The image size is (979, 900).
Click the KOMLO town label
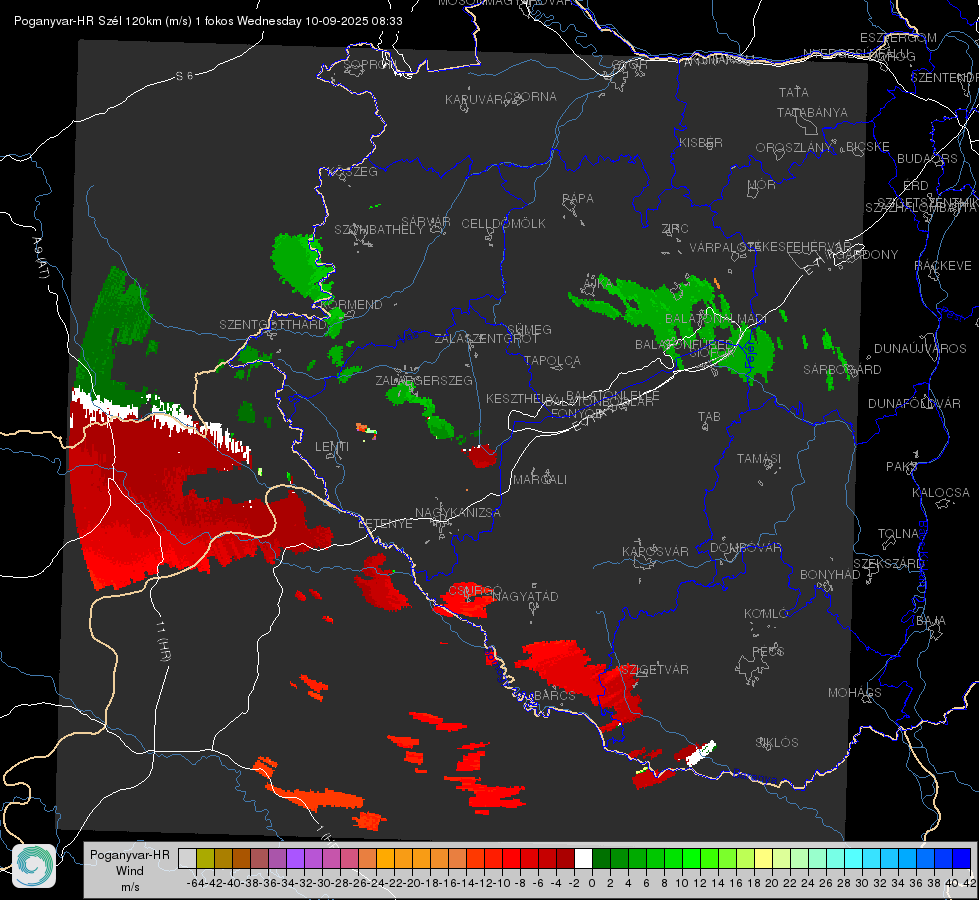click(x=766, y=614)
